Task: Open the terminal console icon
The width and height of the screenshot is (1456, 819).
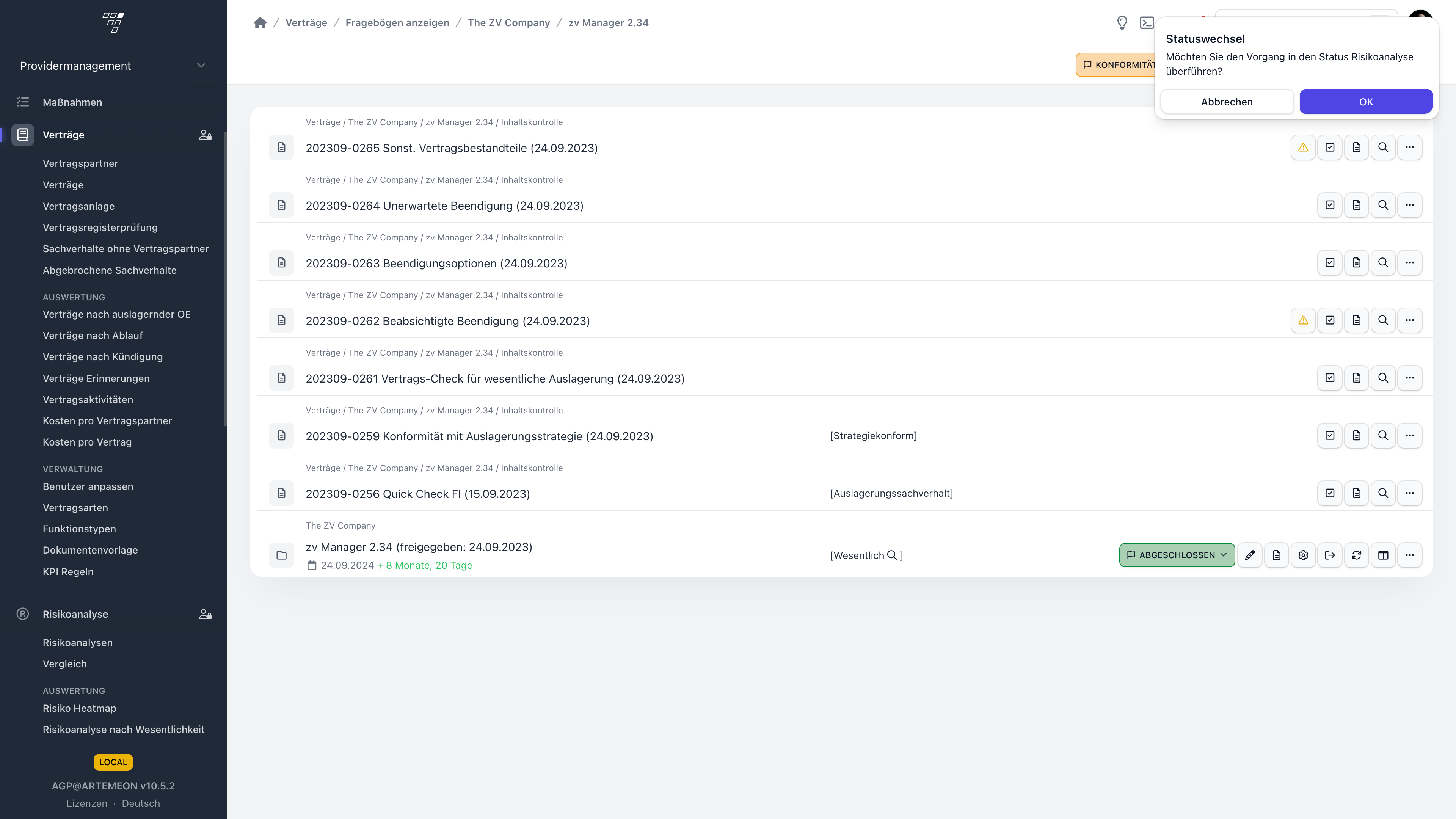Action: [x=1147, y=23]
